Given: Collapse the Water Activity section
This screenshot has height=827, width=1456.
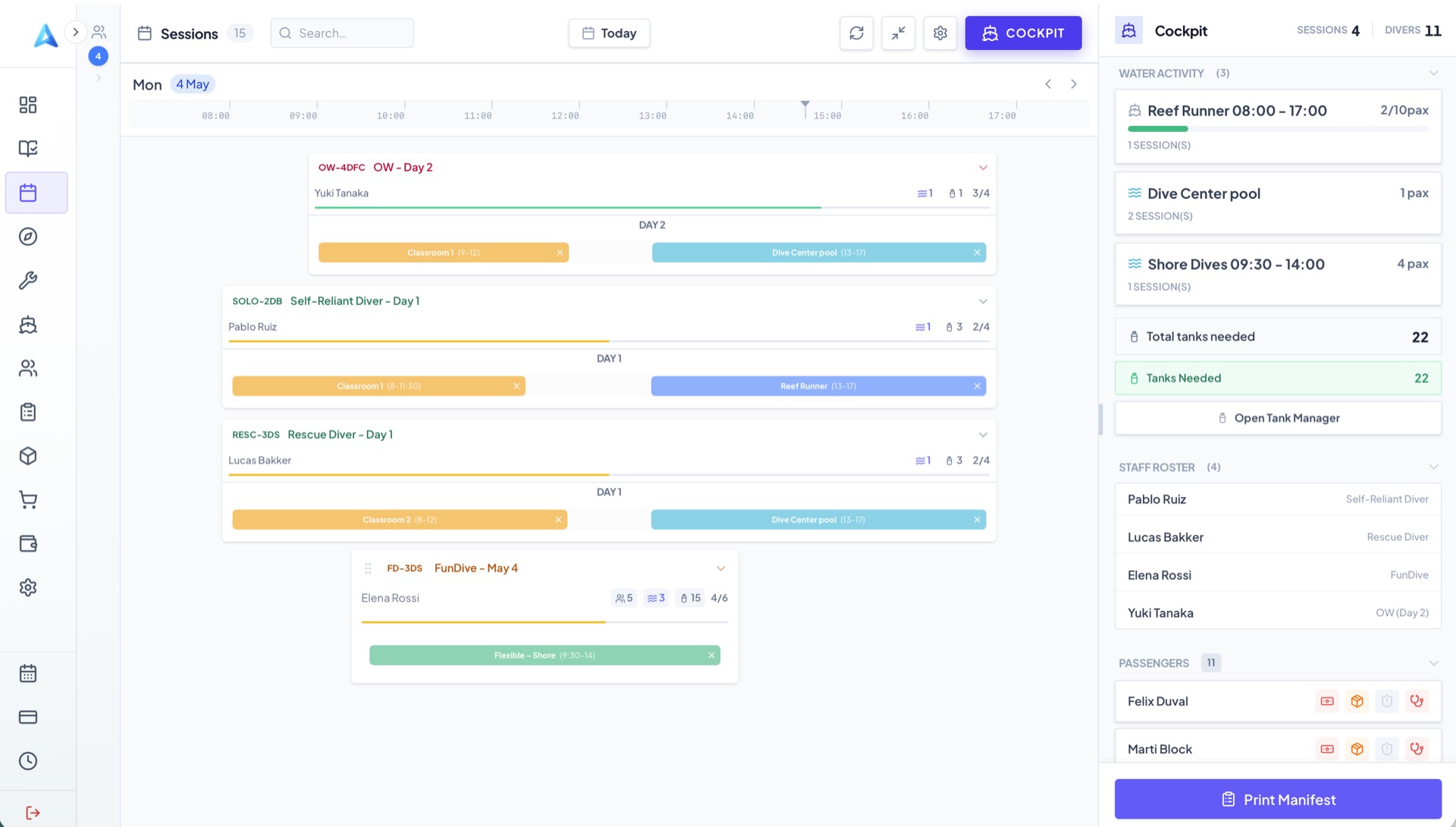Looking at the screenshot, I should [1433, 74].
